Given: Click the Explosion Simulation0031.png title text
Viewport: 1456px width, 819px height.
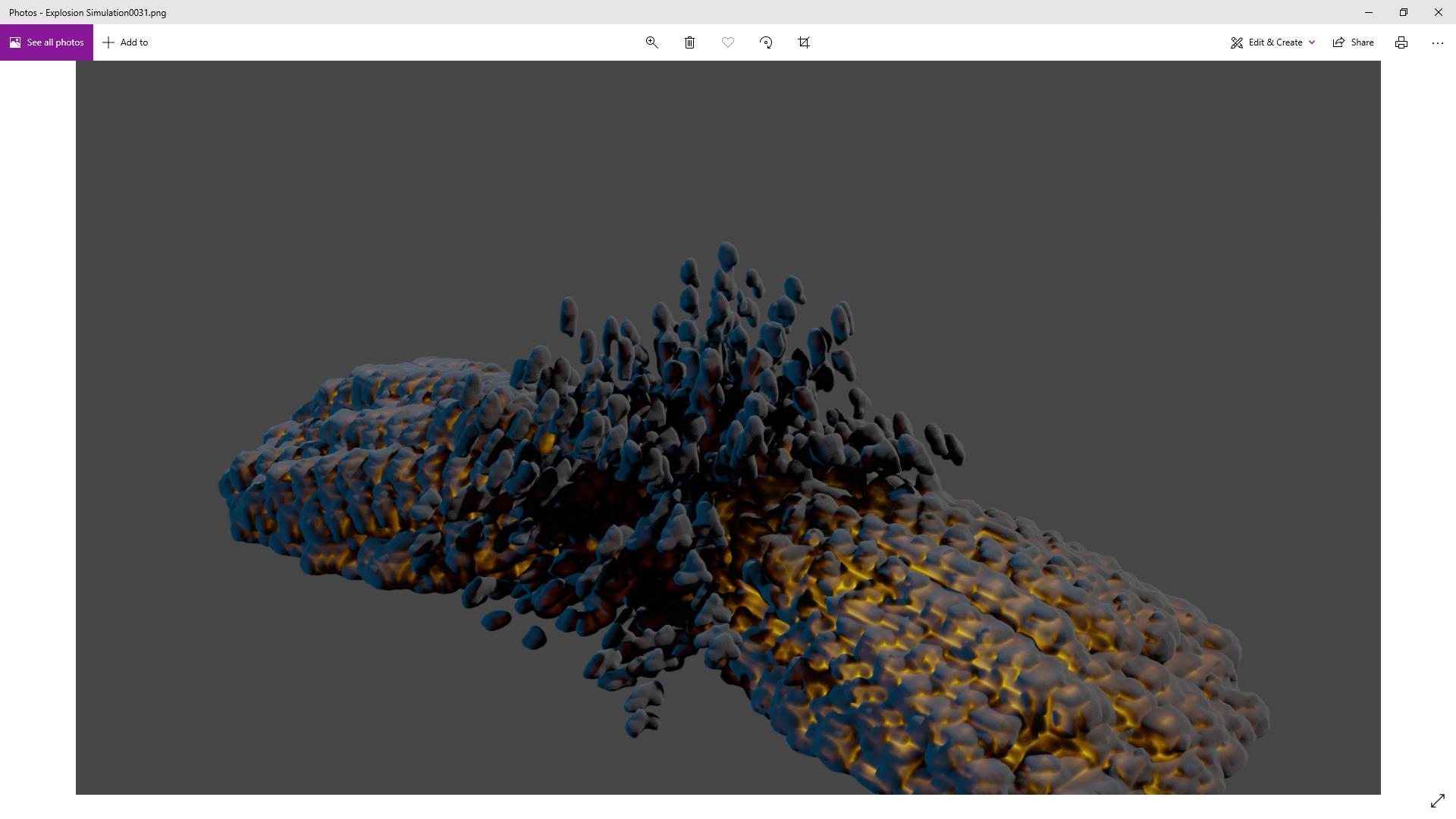Looking at the screenshot, I should [x=105, y=12].
